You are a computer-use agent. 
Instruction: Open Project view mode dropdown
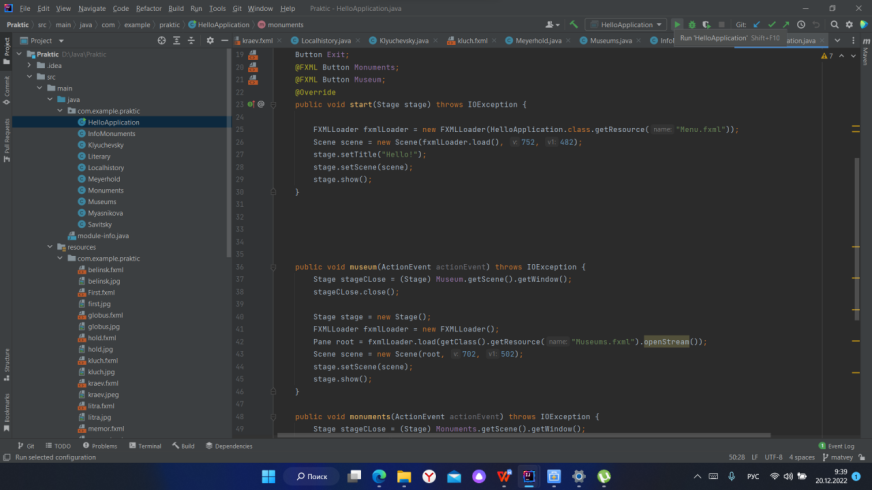tap(42, 41)
